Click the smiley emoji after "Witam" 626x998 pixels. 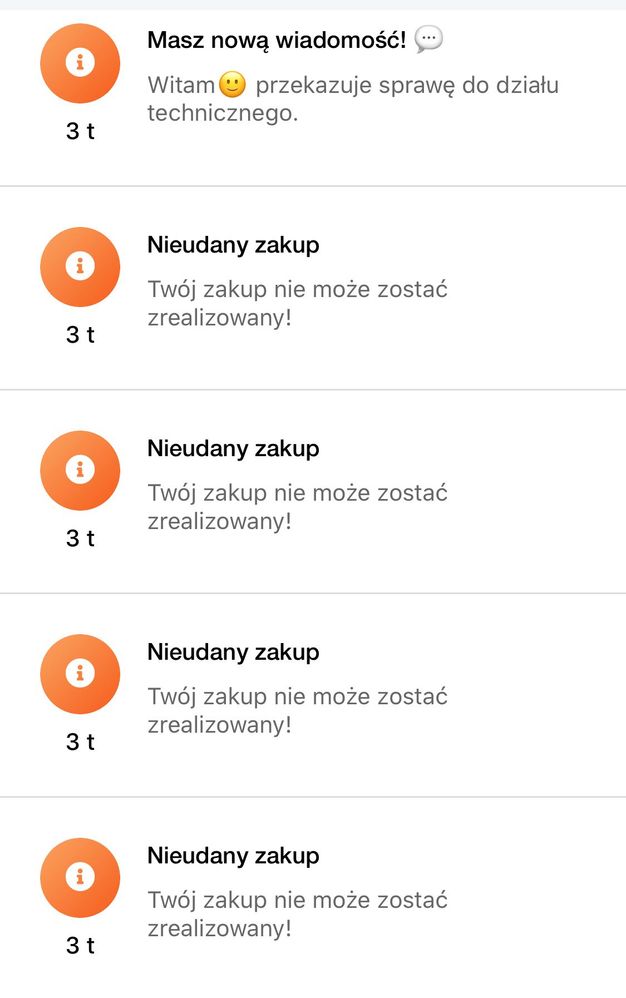coord(232,85)
